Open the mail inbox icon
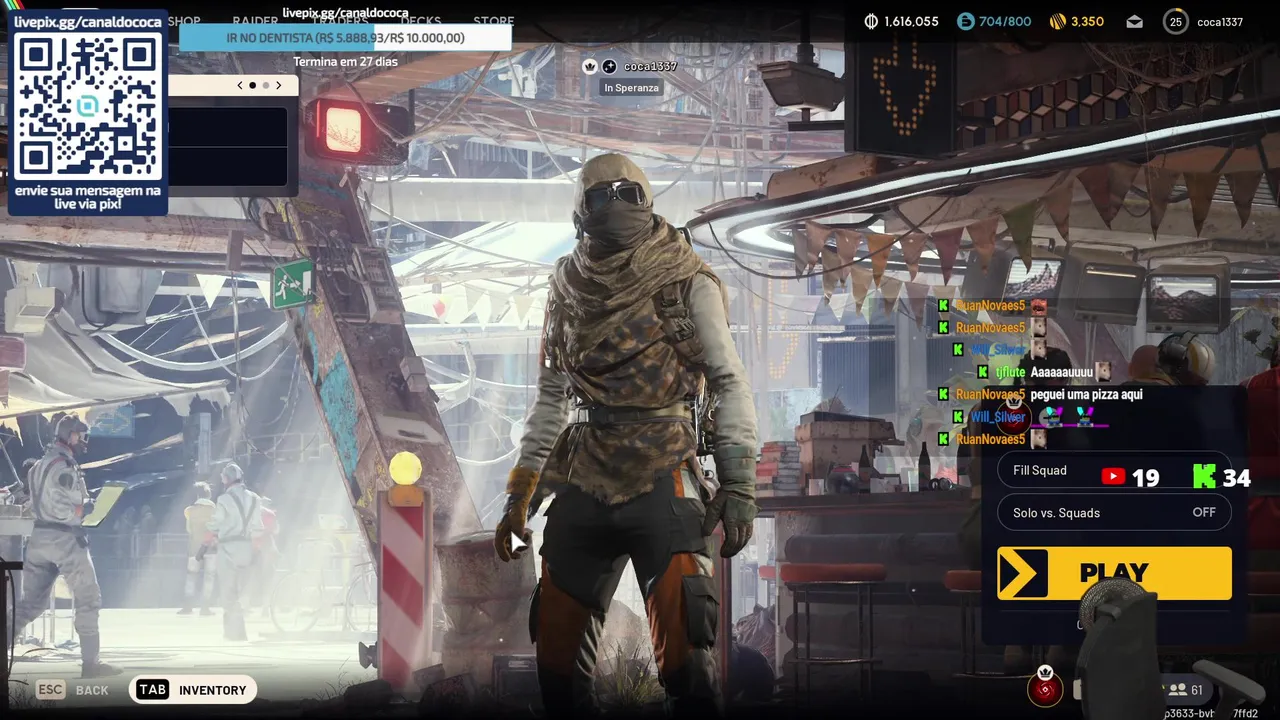Viewport: 1280px width, 720px height. coord(1134,21)
